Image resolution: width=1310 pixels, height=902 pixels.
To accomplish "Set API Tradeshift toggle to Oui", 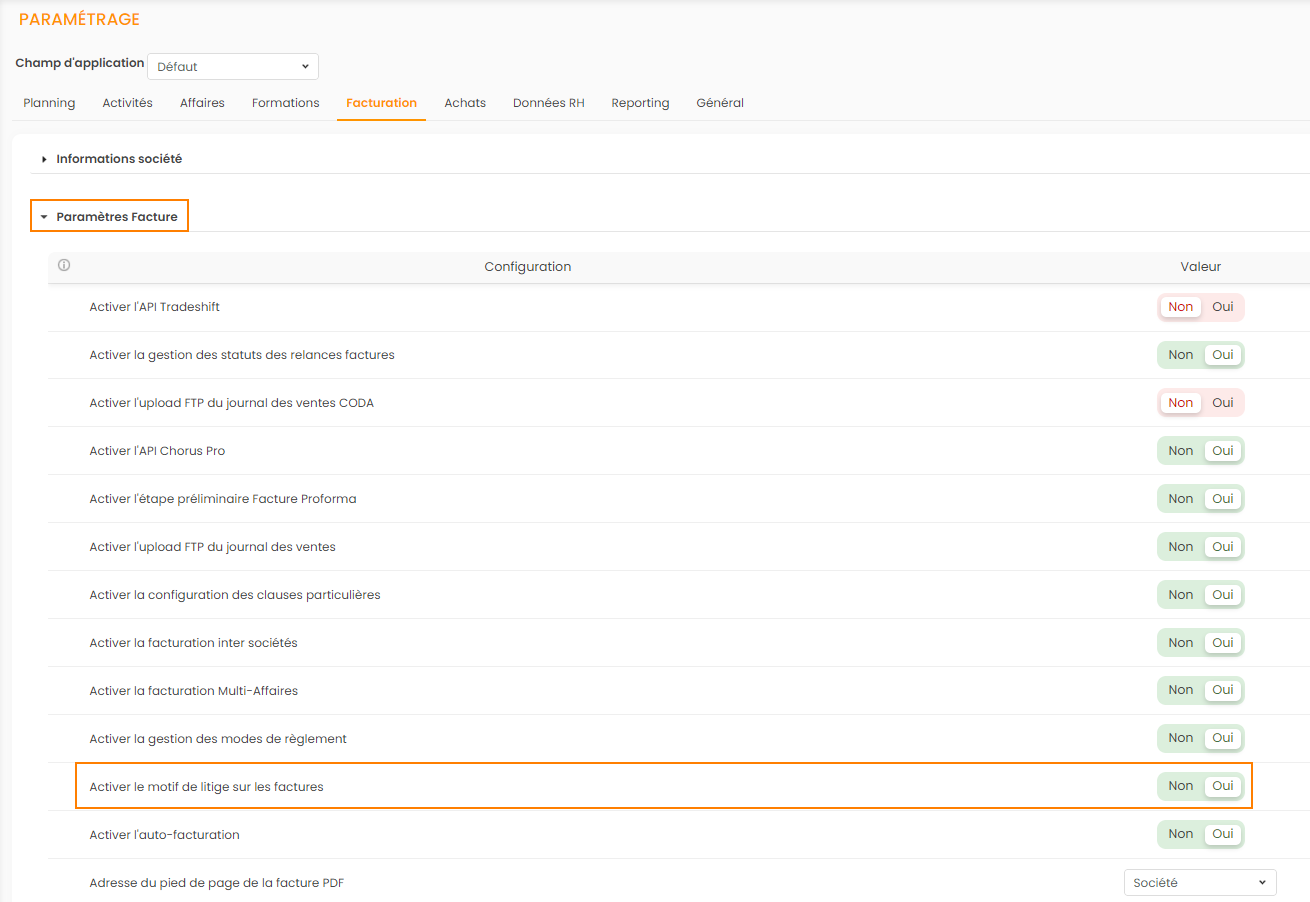I will 1222,307.
